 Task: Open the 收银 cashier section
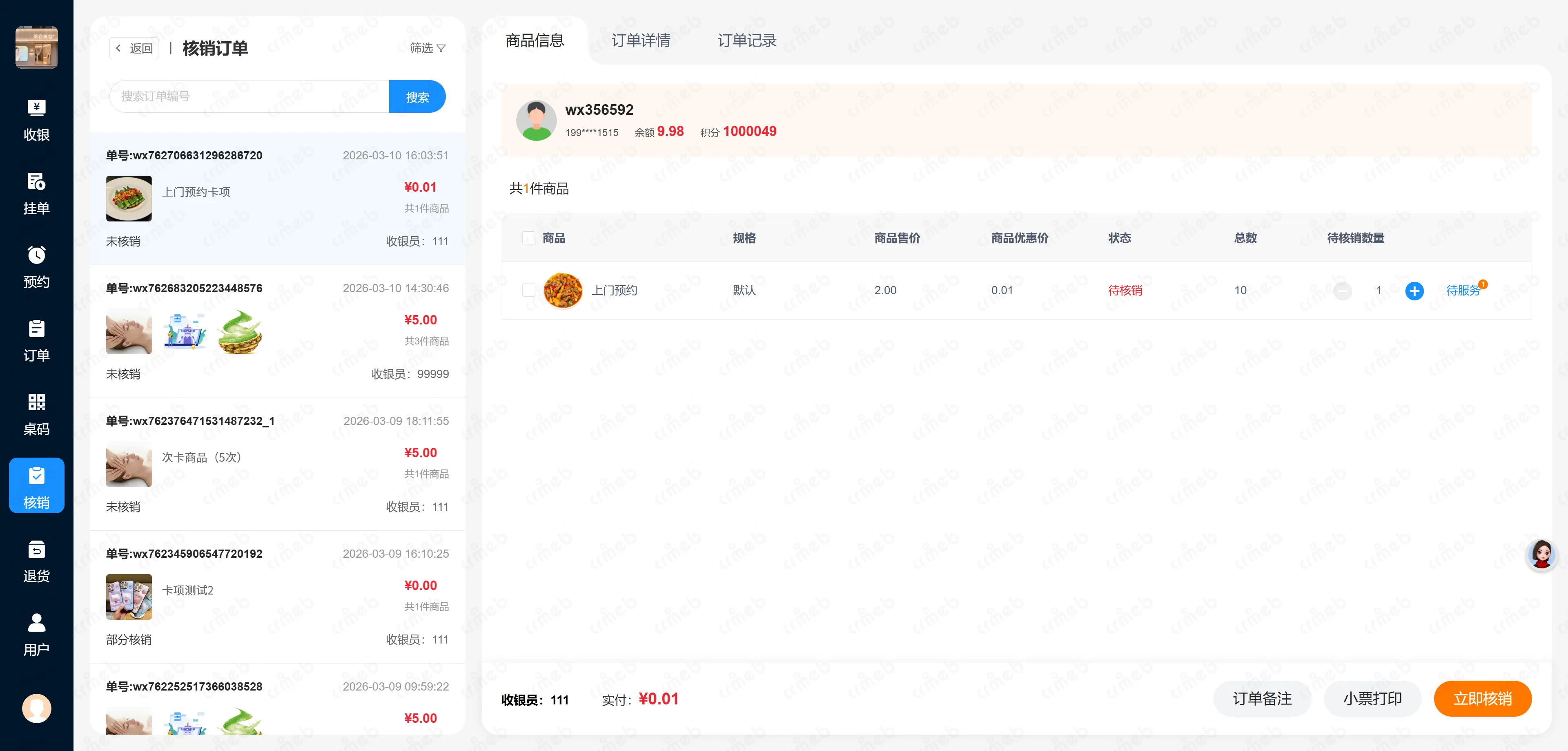click(36, 120)
